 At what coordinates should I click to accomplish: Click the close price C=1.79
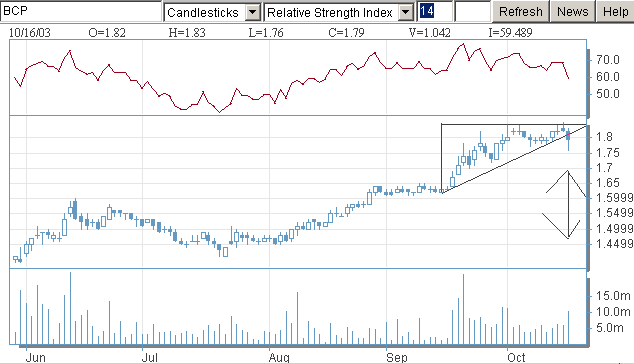point(346,33)
